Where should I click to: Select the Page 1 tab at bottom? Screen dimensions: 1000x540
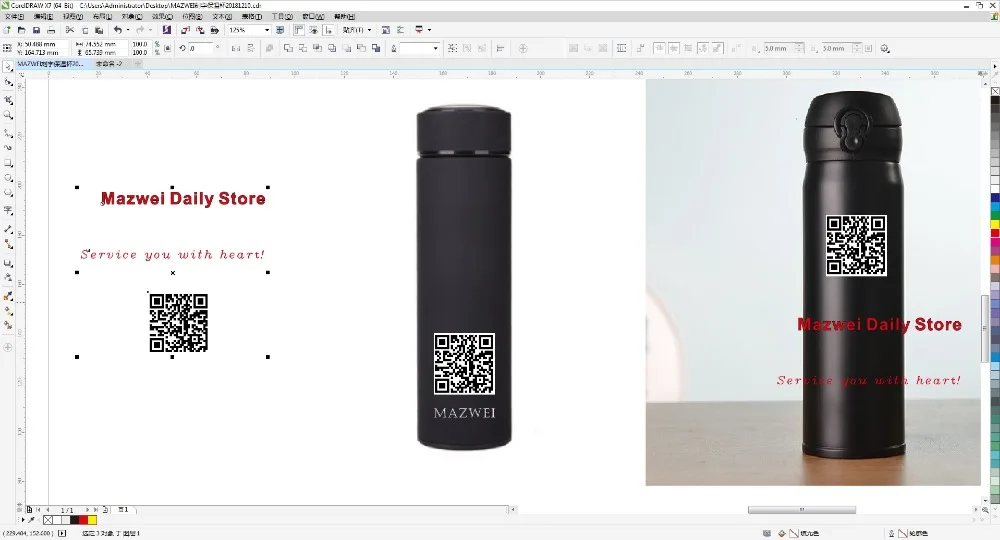pyautogui.click(x=124, y=510)
